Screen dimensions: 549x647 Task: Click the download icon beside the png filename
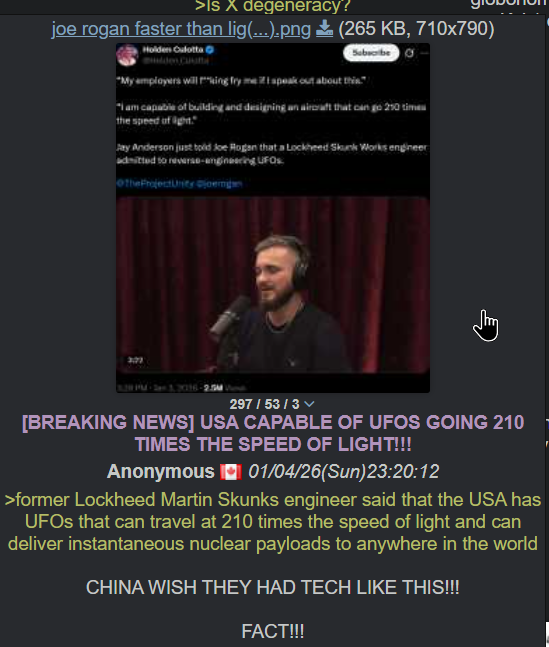coord(324,28)
